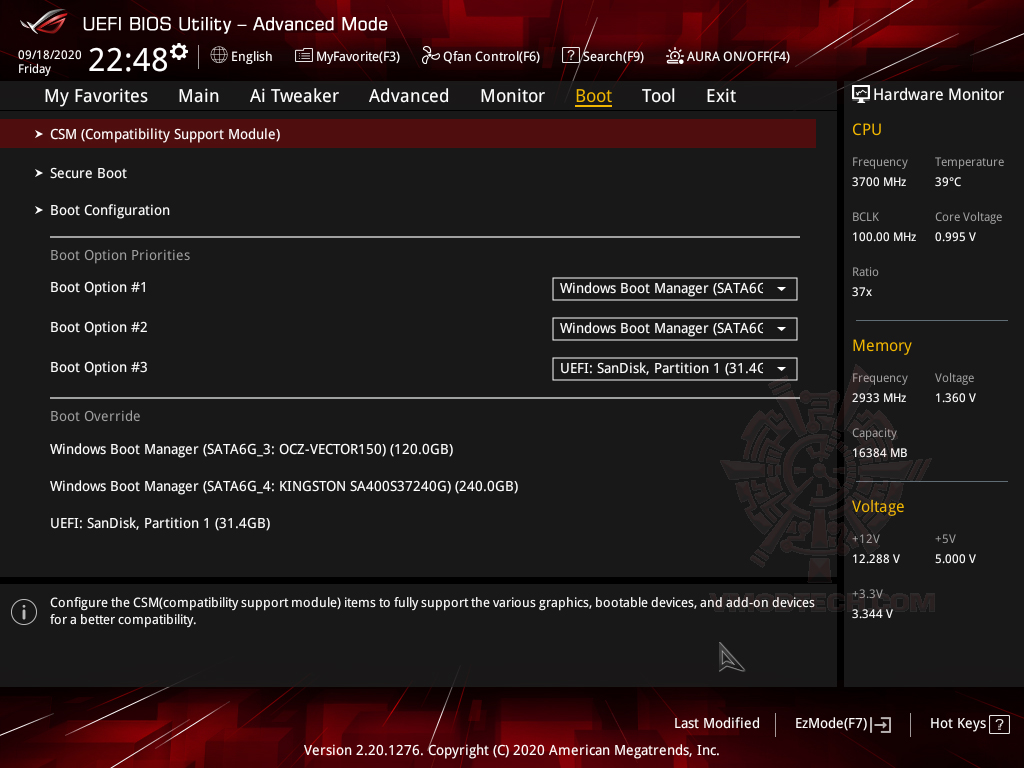The height and width of the screenshot is (768, 1024).
Task: Open Qfan Control with the fan icon
Action: coord(429,56)
